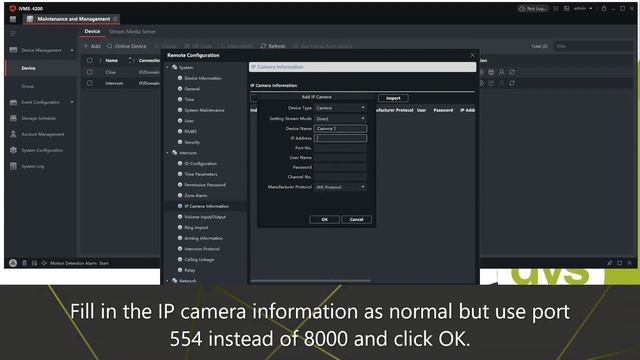The width and height of the screenshot is (640, 360).
Task: Click the iVMS-4200 logo icon
Action: coord(13,8)
